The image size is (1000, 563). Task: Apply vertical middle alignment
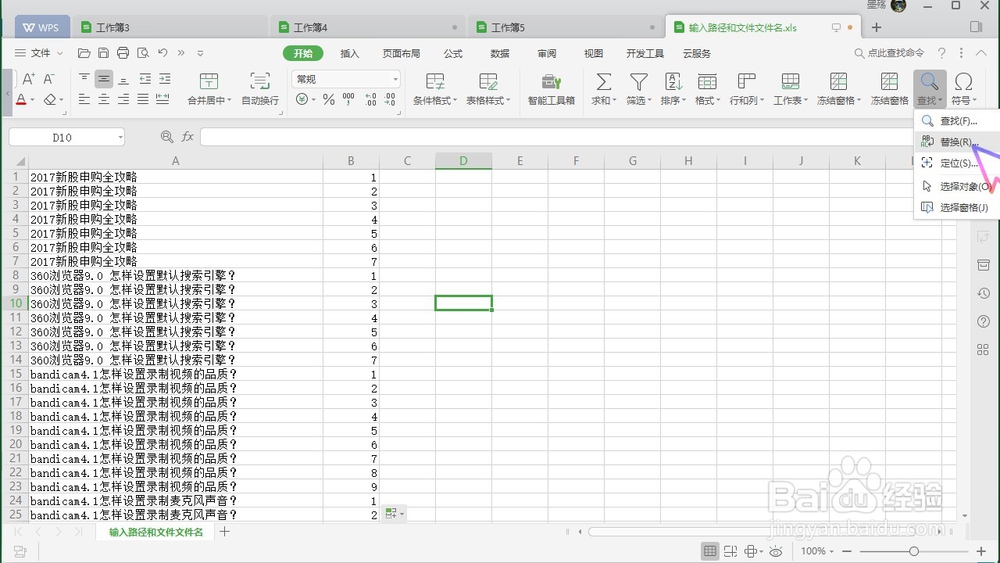(103, 79)
